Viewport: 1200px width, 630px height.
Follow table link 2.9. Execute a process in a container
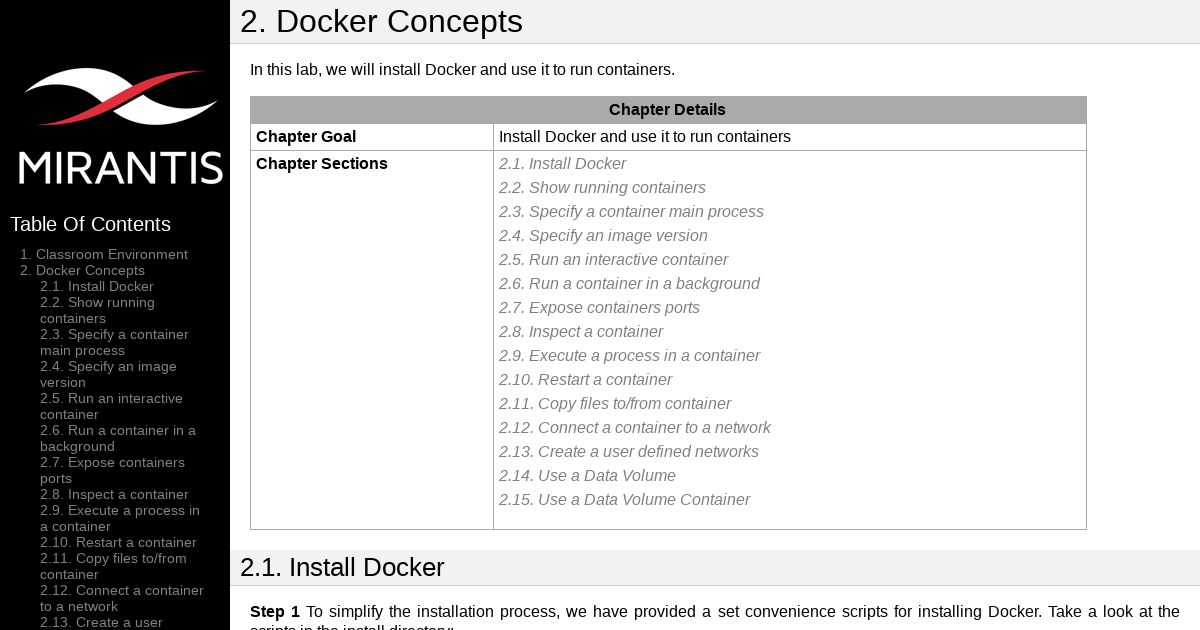pos(629,355)
